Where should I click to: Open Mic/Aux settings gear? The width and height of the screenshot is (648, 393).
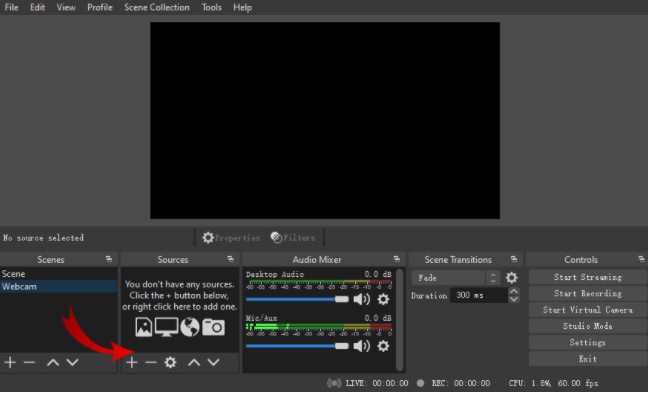(x=383, y=345)
